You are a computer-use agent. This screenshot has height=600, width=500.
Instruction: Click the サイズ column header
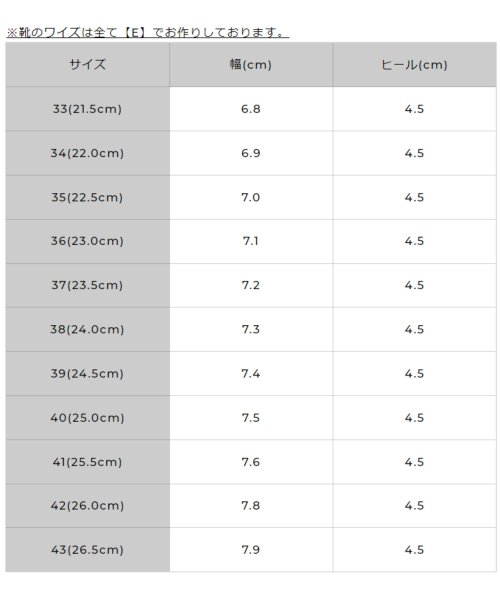point(87,65)
